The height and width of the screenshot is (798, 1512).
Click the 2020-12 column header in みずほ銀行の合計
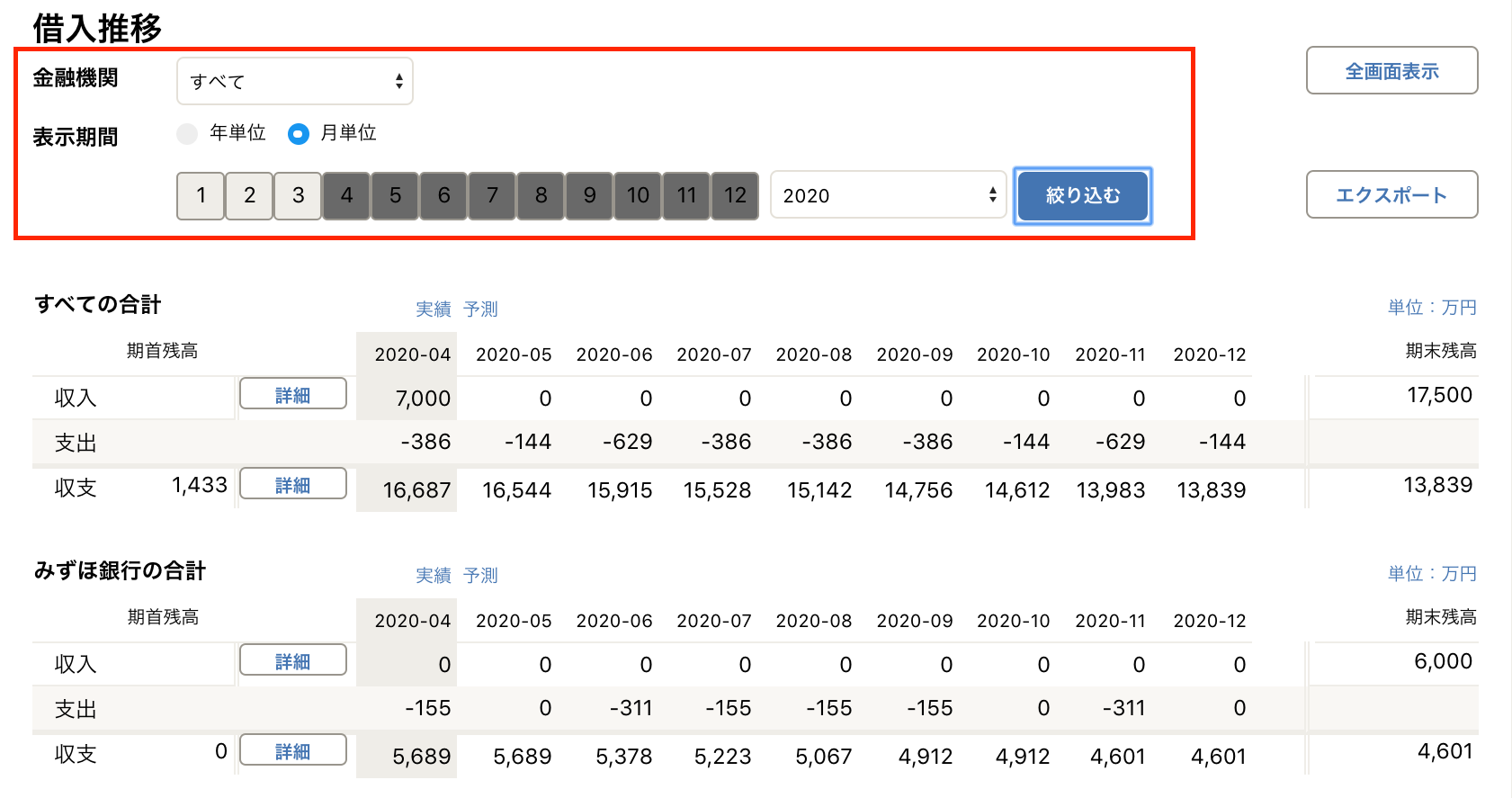click(x=1210, y=621)
